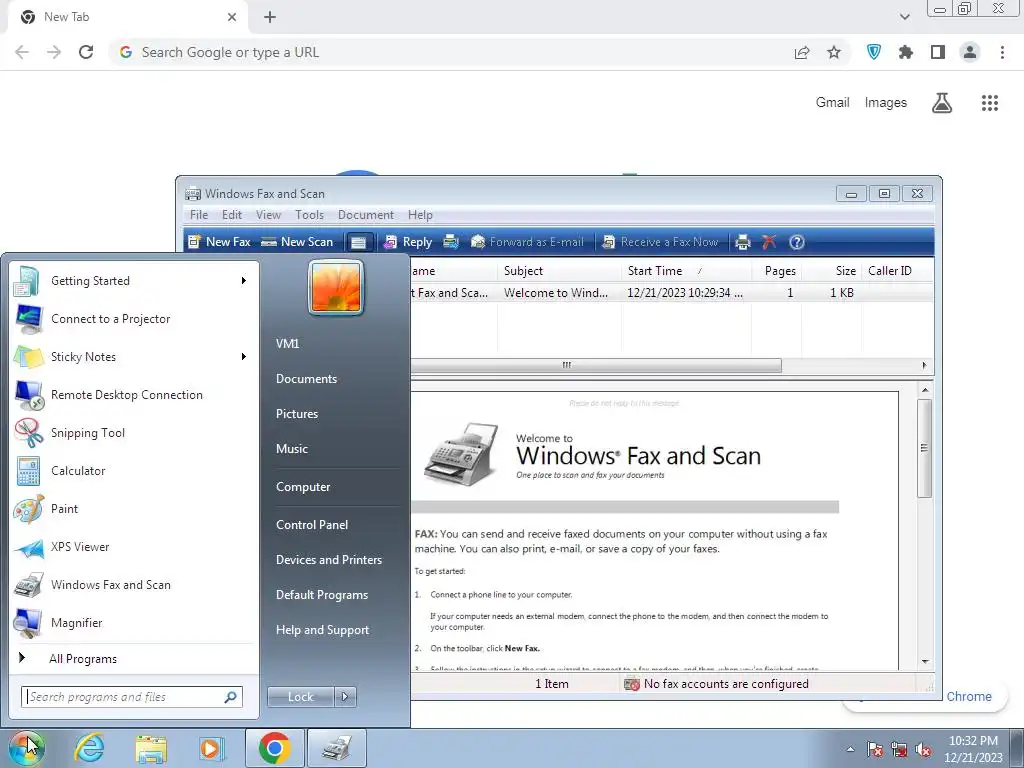Click the preview pane vertical scrollbar thumb
This screenshot has height=768, width=1024.
pos(924,448)
